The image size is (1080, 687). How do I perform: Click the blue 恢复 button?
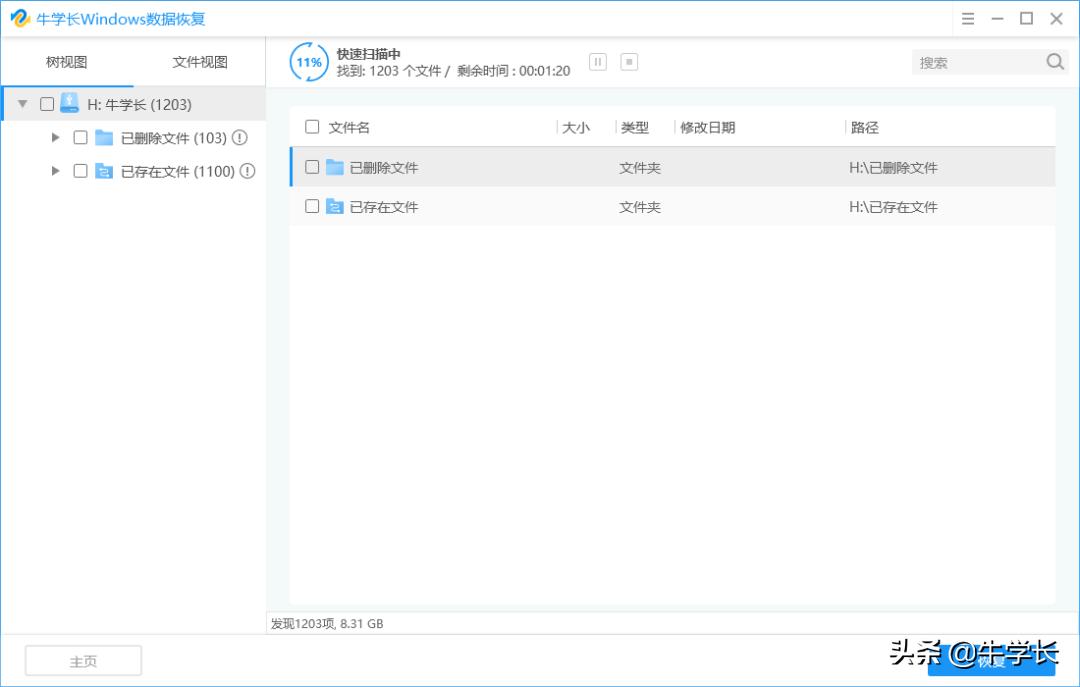tap(993, 660)
